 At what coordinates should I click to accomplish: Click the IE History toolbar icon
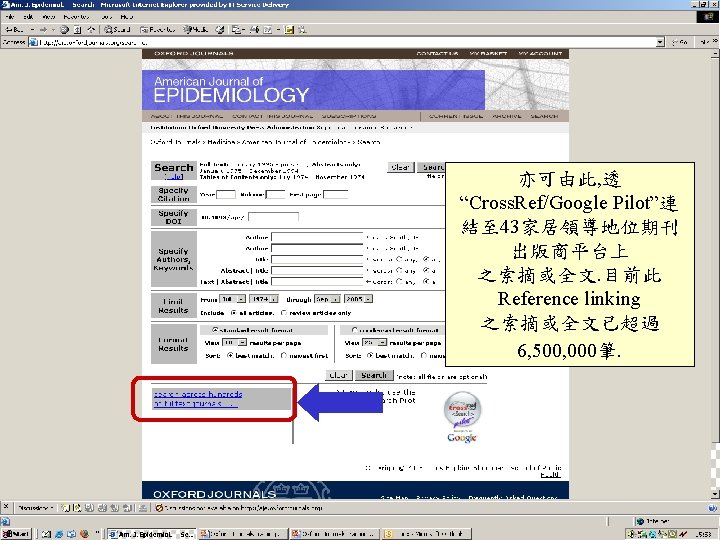(220, 29)
